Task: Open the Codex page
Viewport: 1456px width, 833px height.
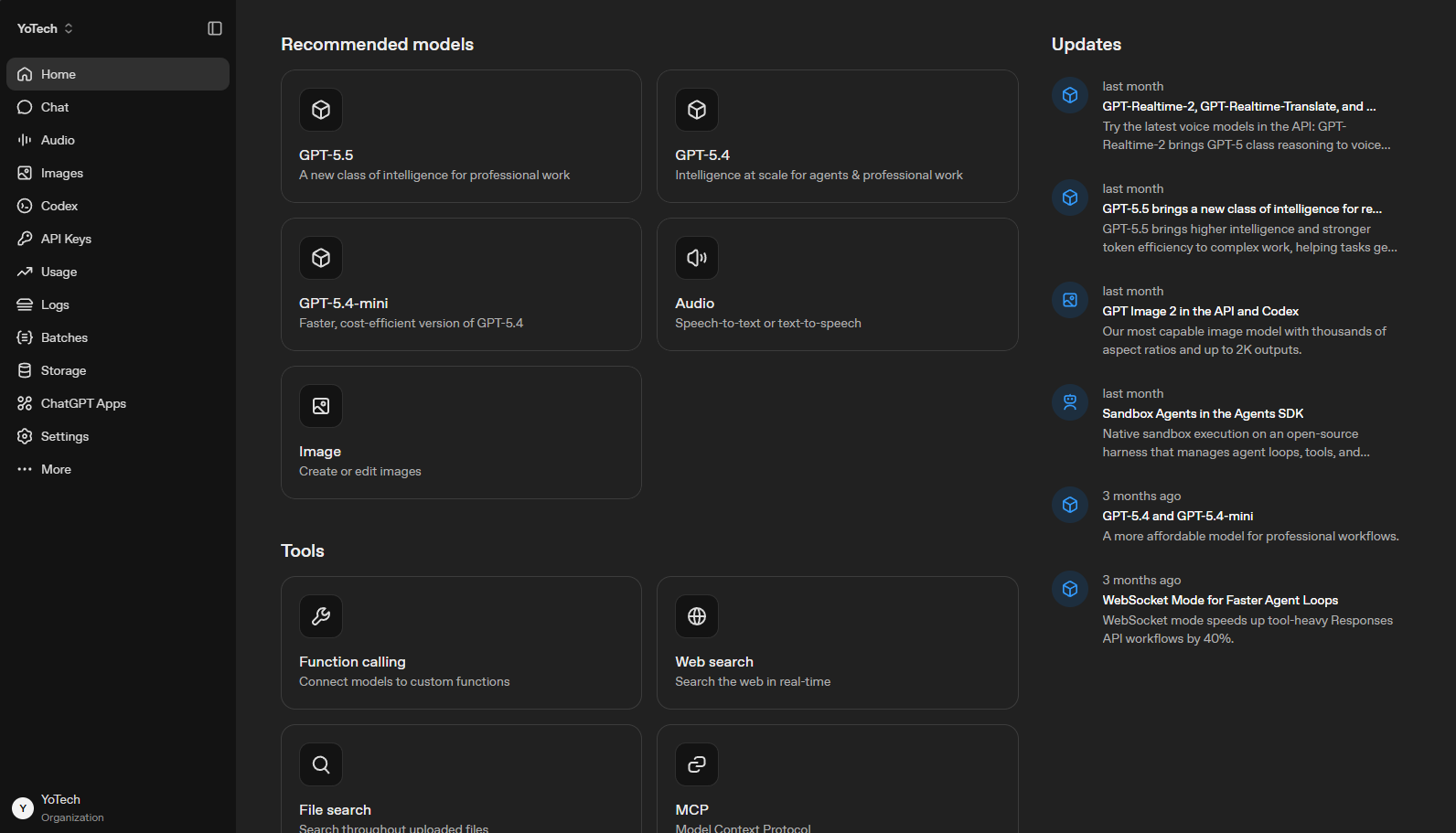Action: pyautogui.click(x=118, y=206)
